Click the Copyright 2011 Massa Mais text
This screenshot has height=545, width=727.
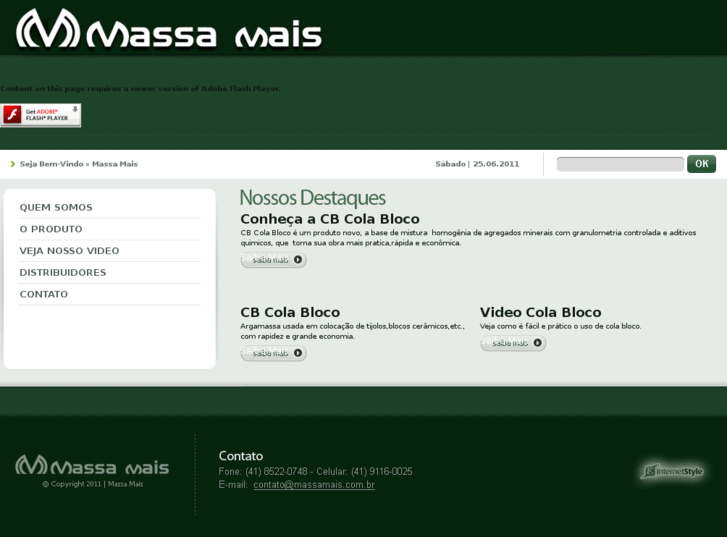click(92, 484)
